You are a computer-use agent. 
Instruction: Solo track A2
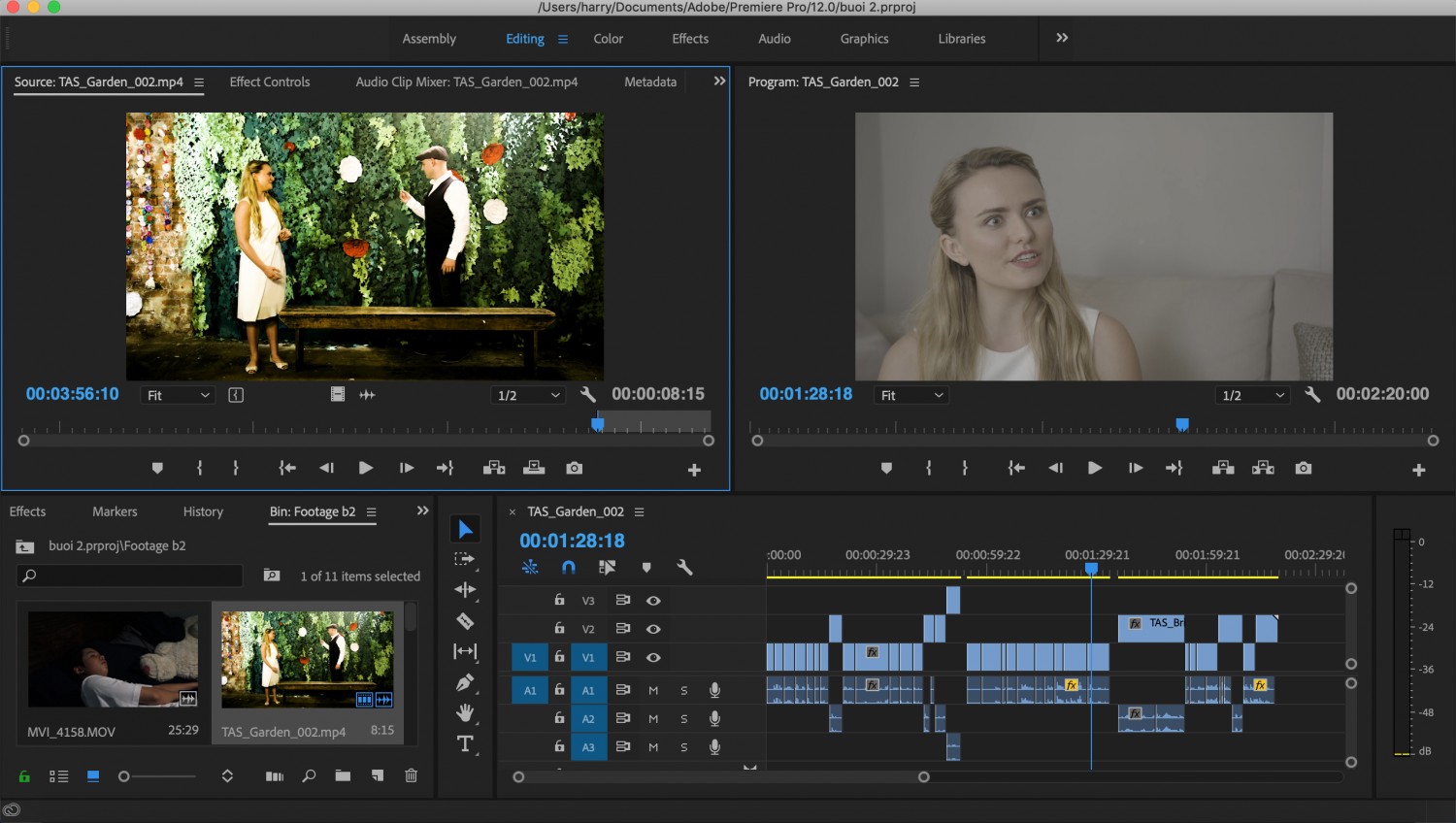coord(684,719)
